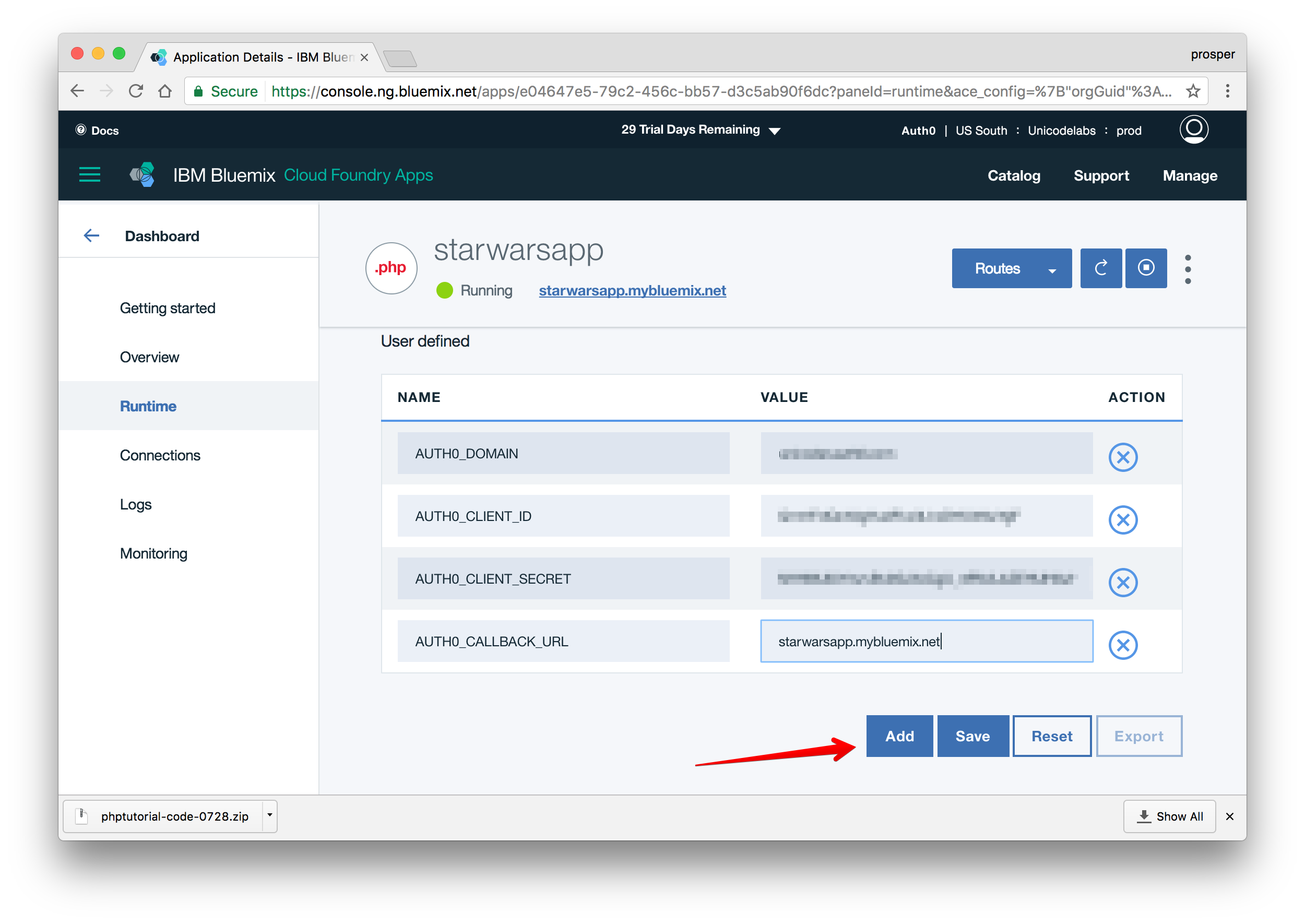Click the address bar URL

(x=720, y=91)
